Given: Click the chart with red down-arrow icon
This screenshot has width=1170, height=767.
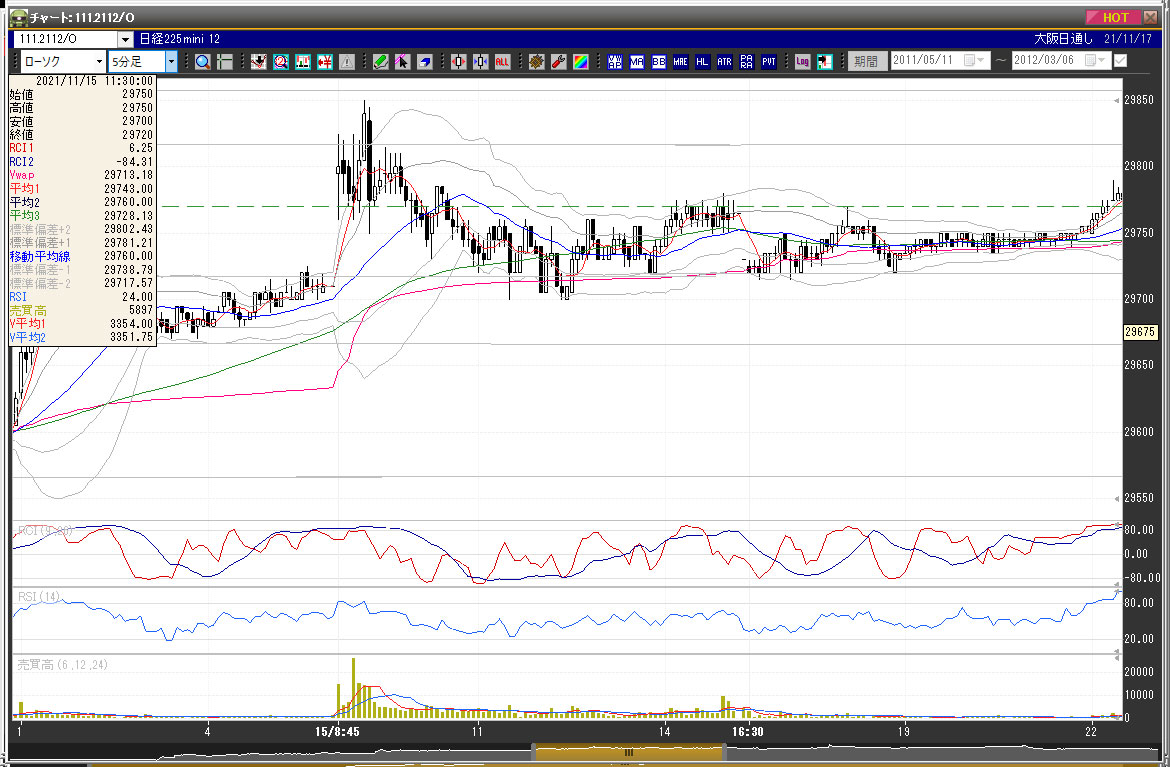Looking at the screenshot, I should (x=258, y=62).
